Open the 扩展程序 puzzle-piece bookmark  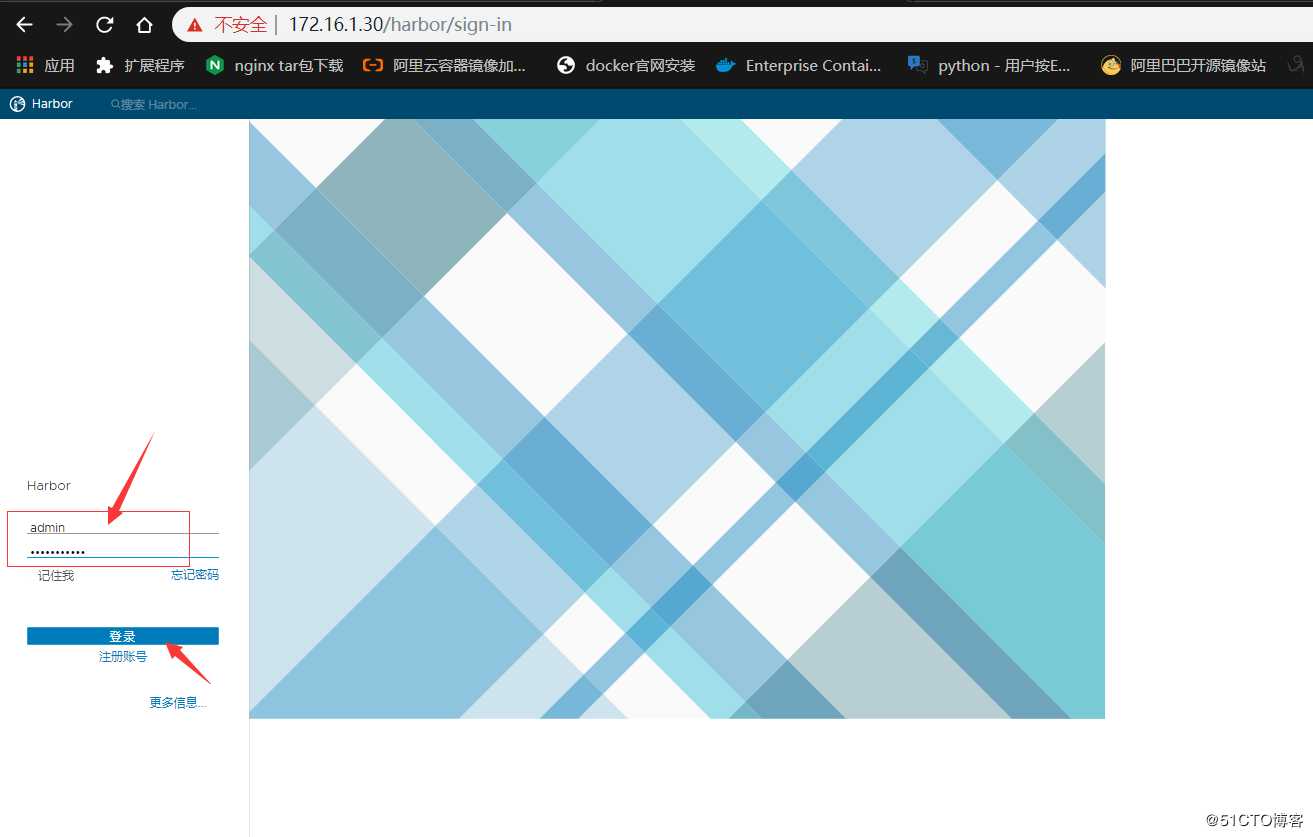tap(140, 65)
